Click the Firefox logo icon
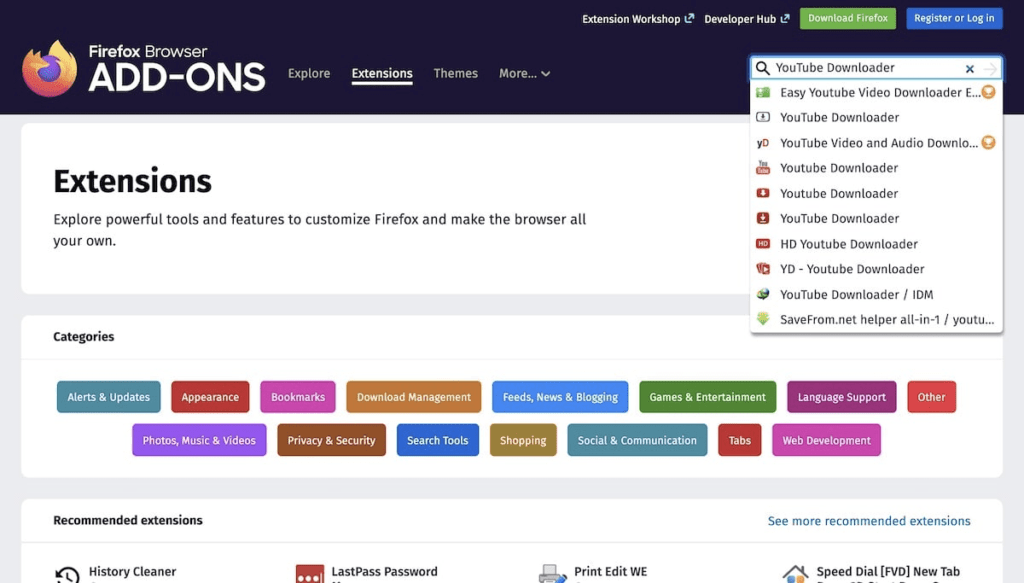 [x=49, y=69]
